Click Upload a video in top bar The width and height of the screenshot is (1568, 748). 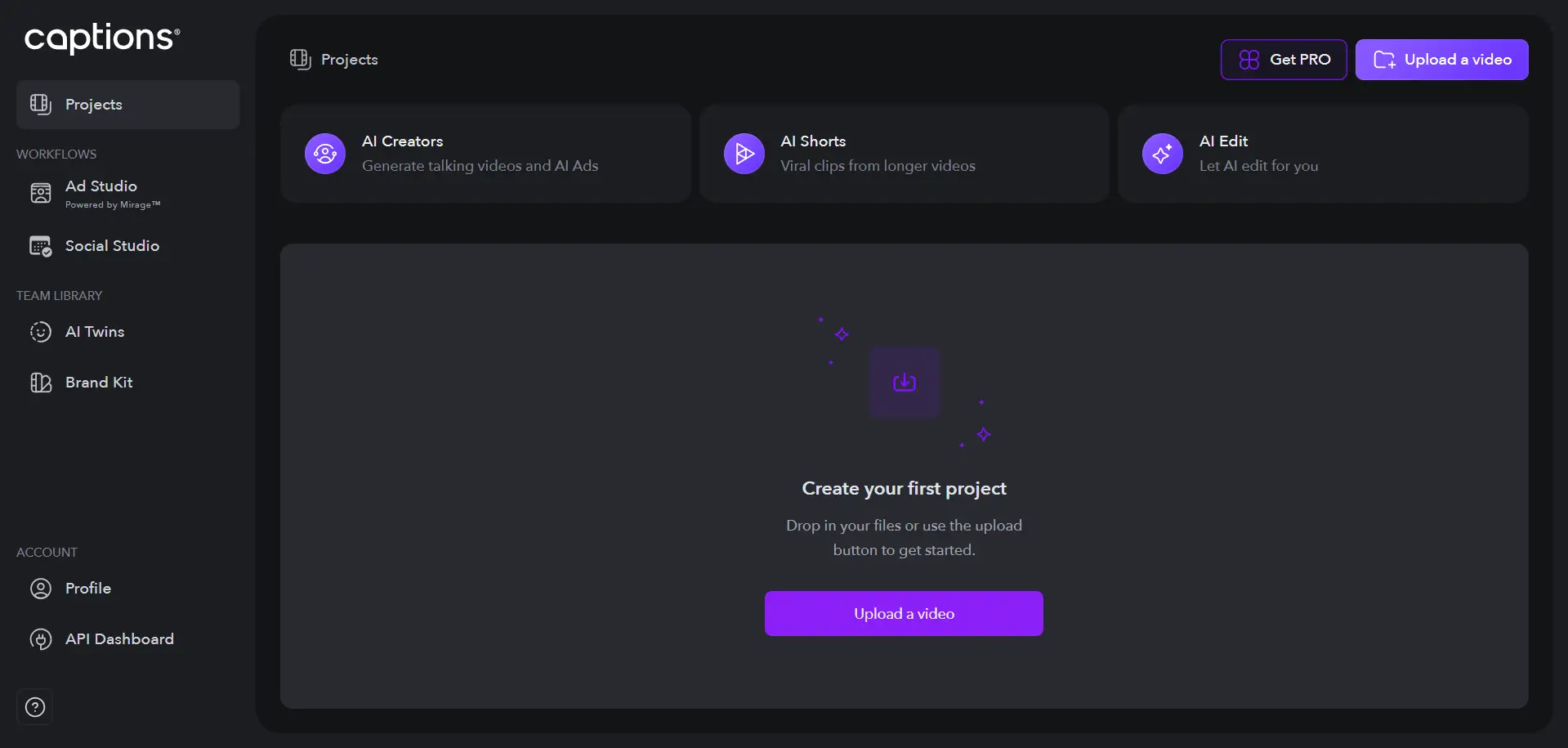click(x=1441, y=59)
